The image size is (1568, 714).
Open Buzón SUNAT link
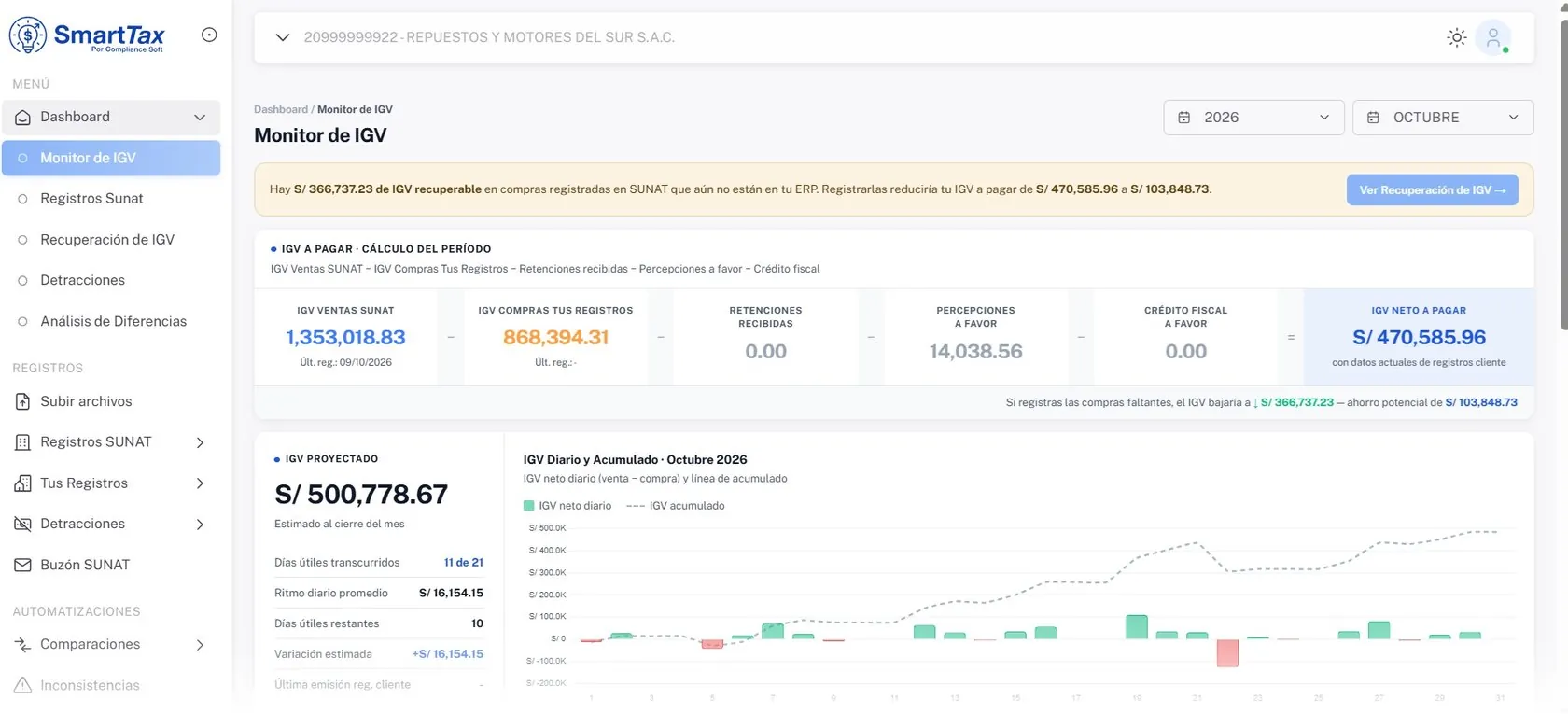(x=111, y=566)
